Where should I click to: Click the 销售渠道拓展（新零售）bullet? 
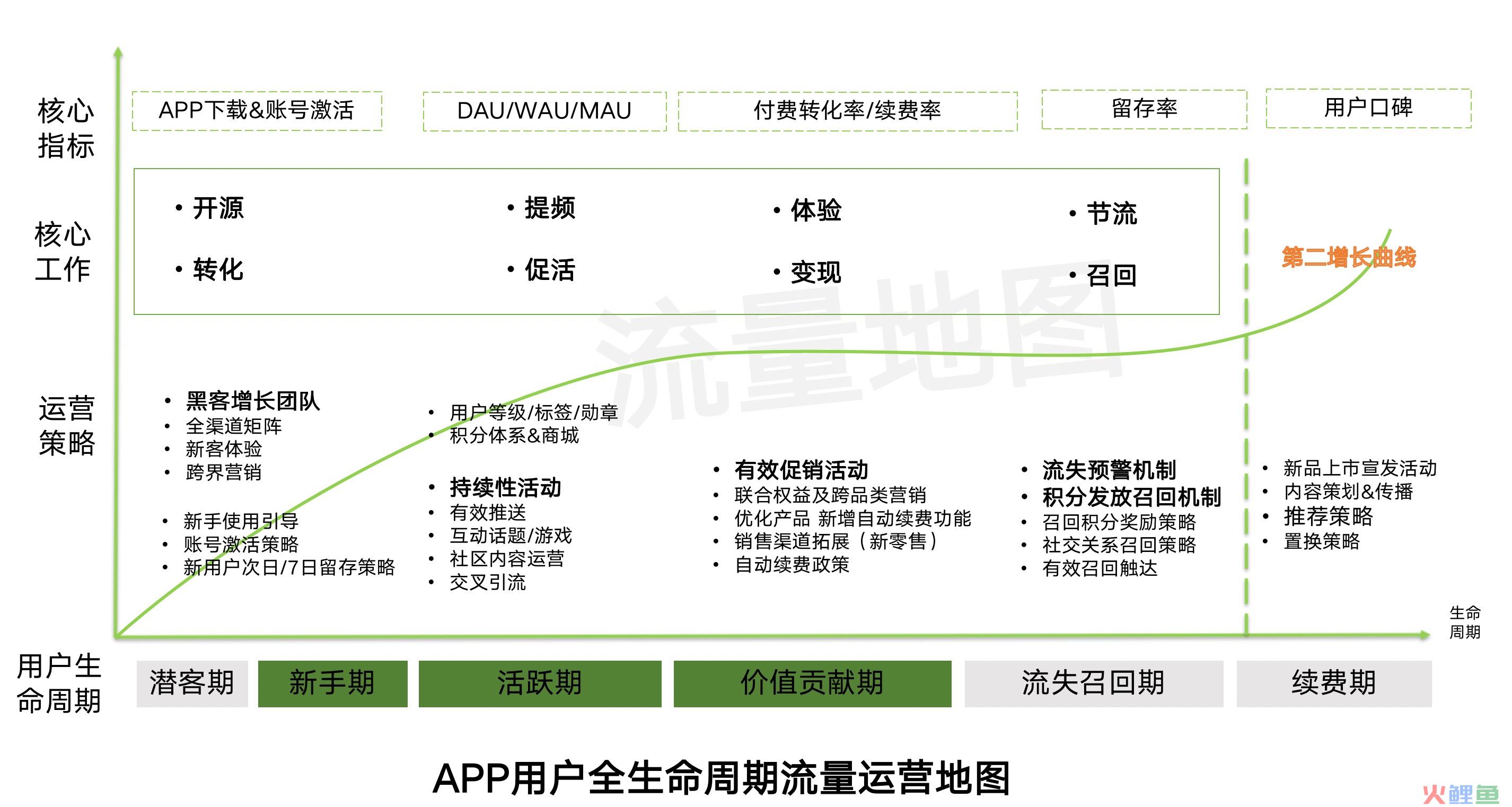pyautogui.click(x=837, y=541)
